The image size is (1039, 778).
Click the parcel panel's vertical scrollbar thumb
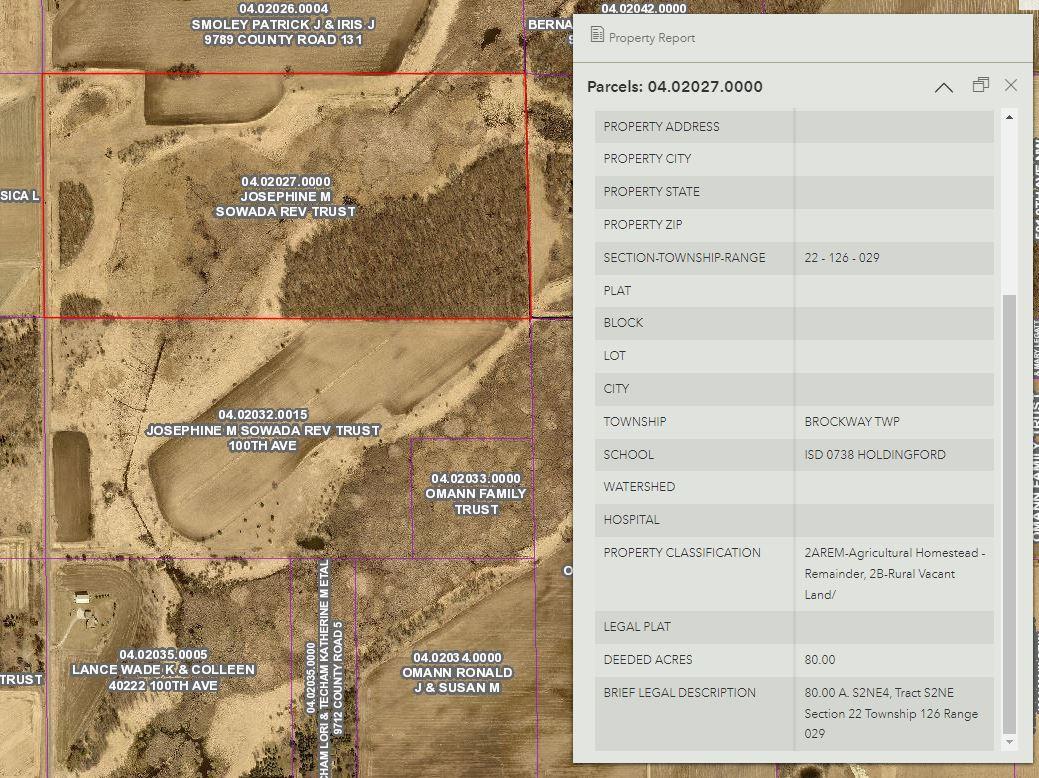tap(1009, 510)
